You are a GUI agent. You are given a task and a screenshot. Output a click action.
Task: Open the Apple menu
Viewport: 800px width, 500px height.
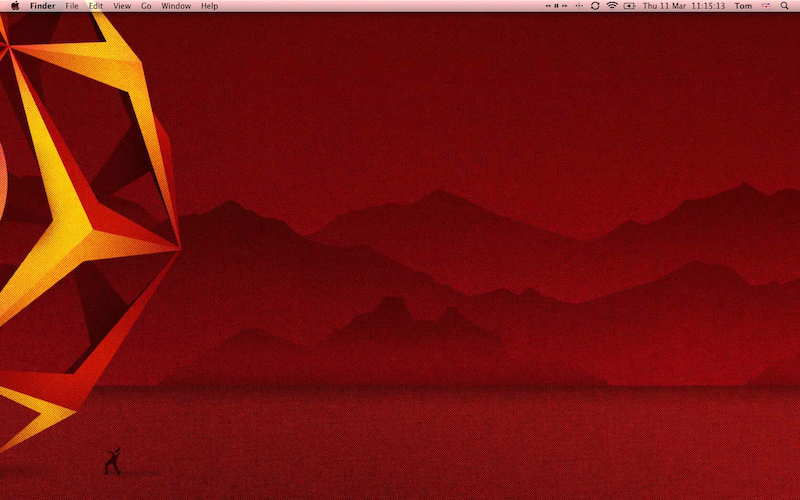pos(15,6)
